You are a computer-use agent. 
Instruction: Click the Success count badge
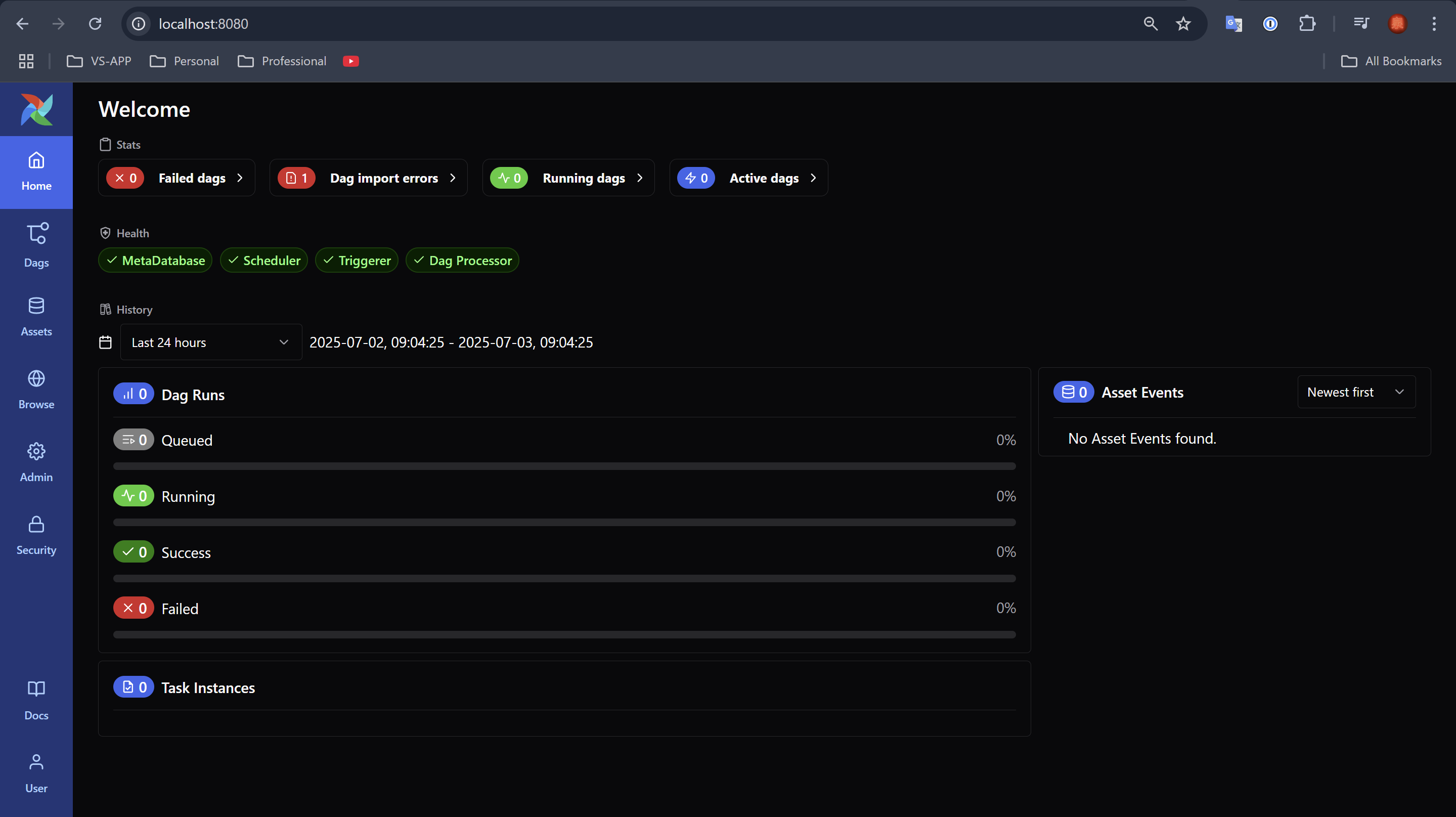point(134,552)
